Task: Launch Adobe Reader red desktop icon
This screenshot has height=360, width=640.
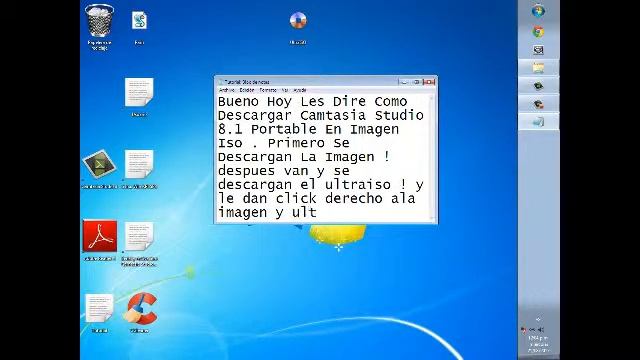Action: tap(100, 236)
